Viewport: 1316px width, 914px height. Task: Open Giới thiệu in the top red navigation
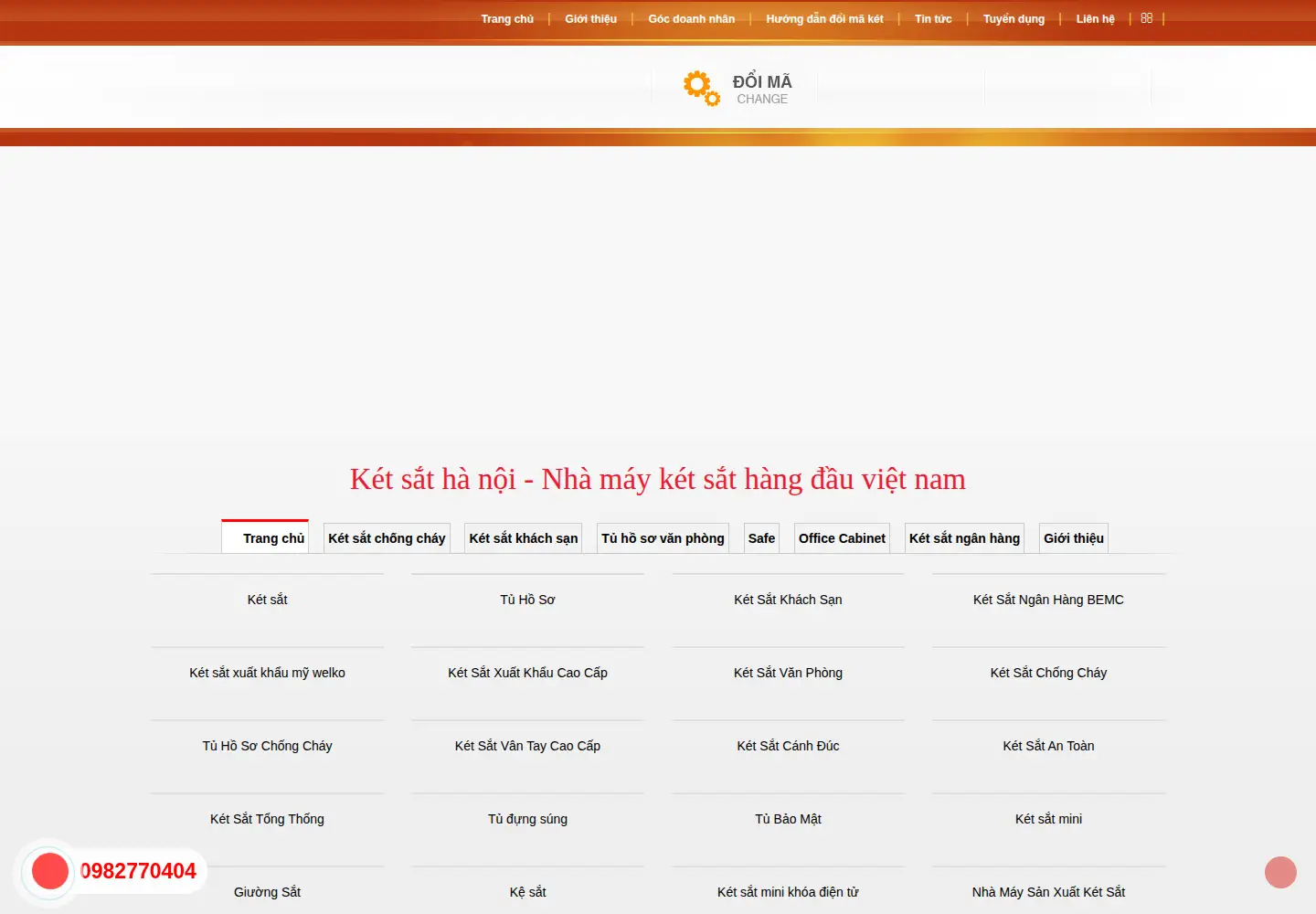[x=591, y=19]
